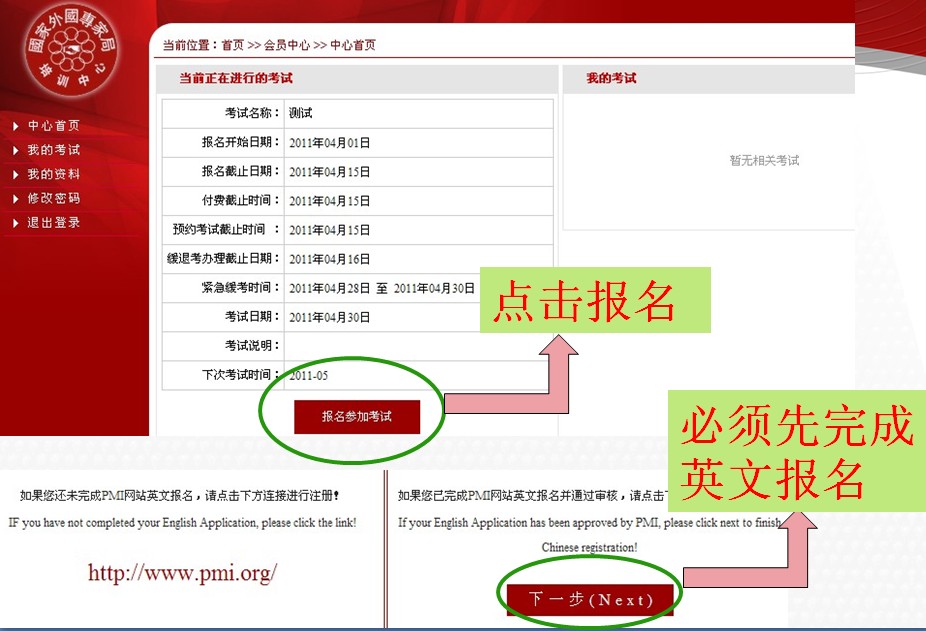Click 首页 in the breadcrumb navigation
The height and width of the screenshot is (631, 926).
click(x=232, y=44)
